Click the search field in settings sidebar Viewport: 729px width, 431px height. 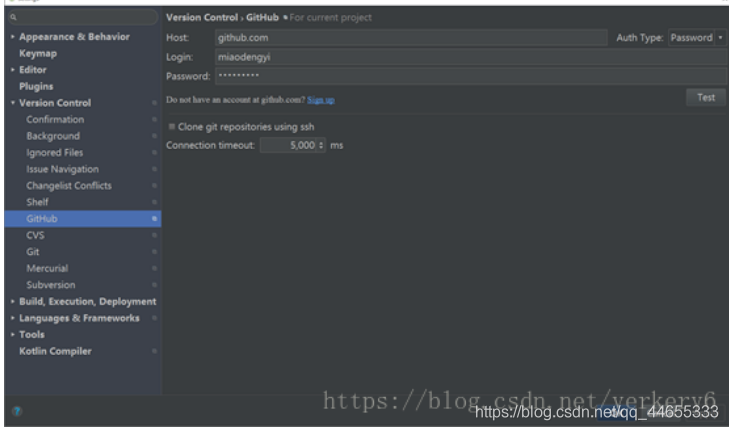(x=83, y=17)
